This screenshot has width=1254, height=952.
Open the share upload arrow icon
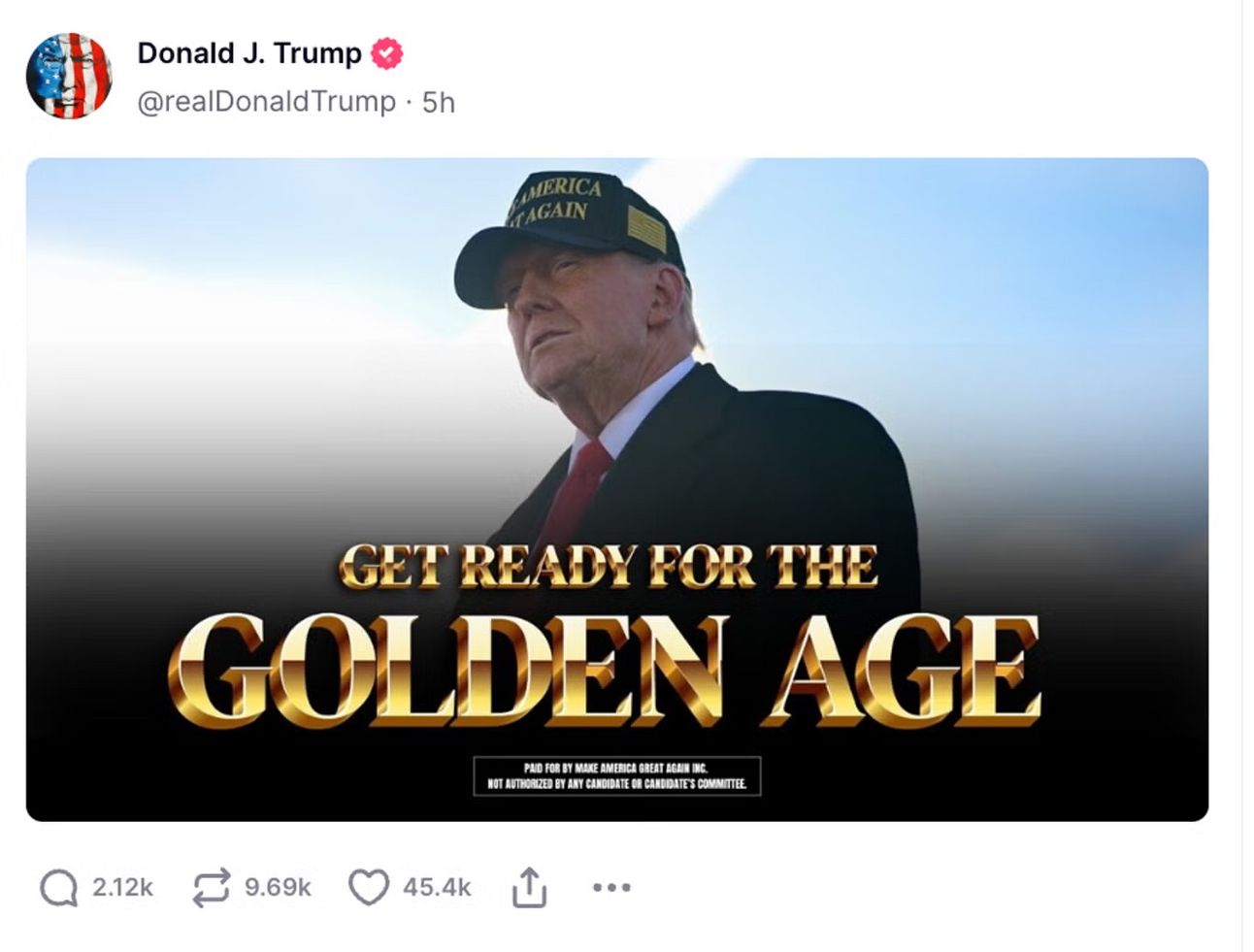coord(529,887)
